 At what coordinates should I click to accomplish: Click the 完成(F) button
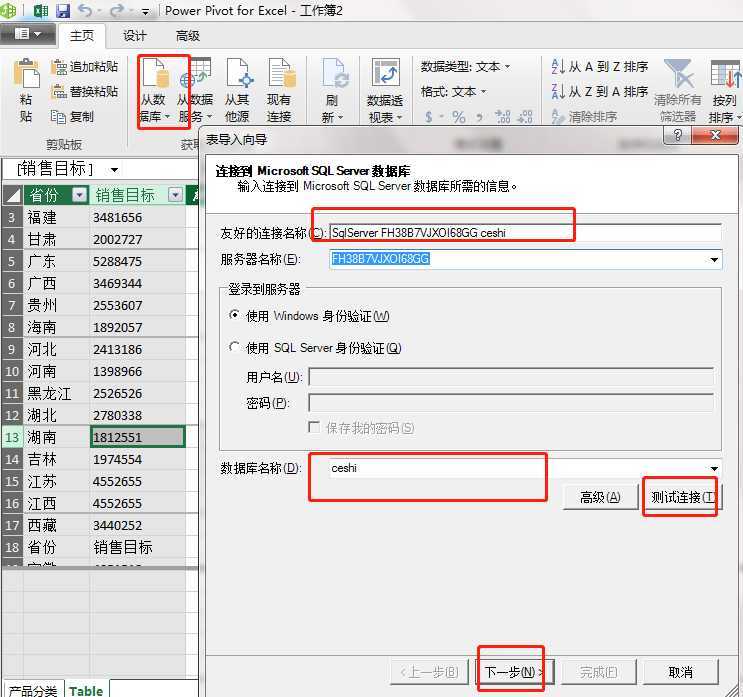tap(598, 672)
